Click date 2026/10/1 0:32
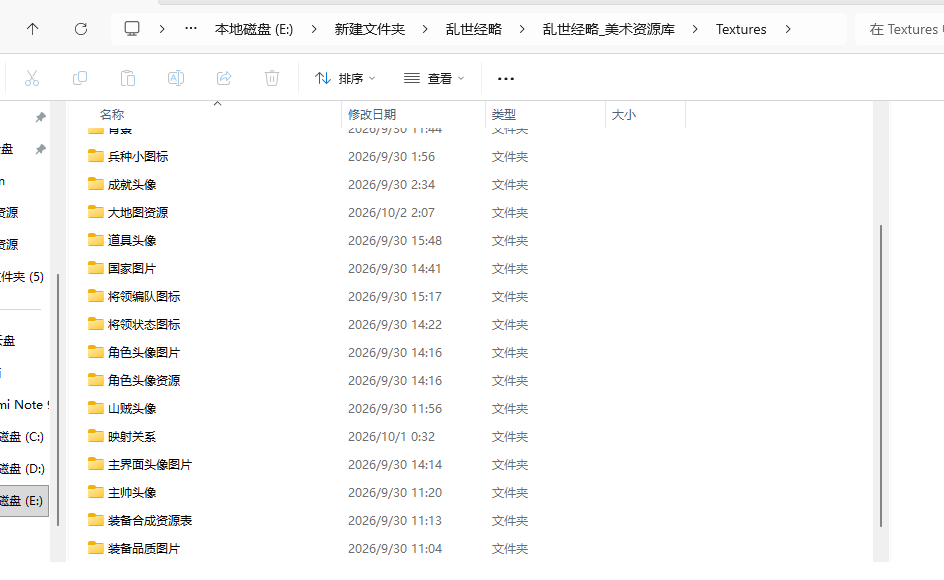944x580 pixels. pyautogui.click(x=391, y=437)
